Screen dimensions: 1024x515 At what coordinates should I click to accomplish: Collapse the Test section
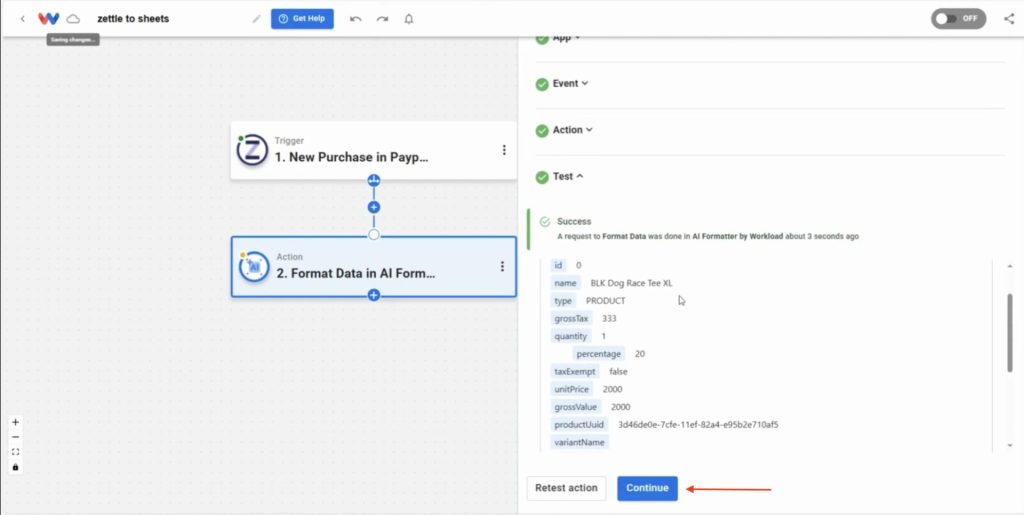(x=568, y=176)
